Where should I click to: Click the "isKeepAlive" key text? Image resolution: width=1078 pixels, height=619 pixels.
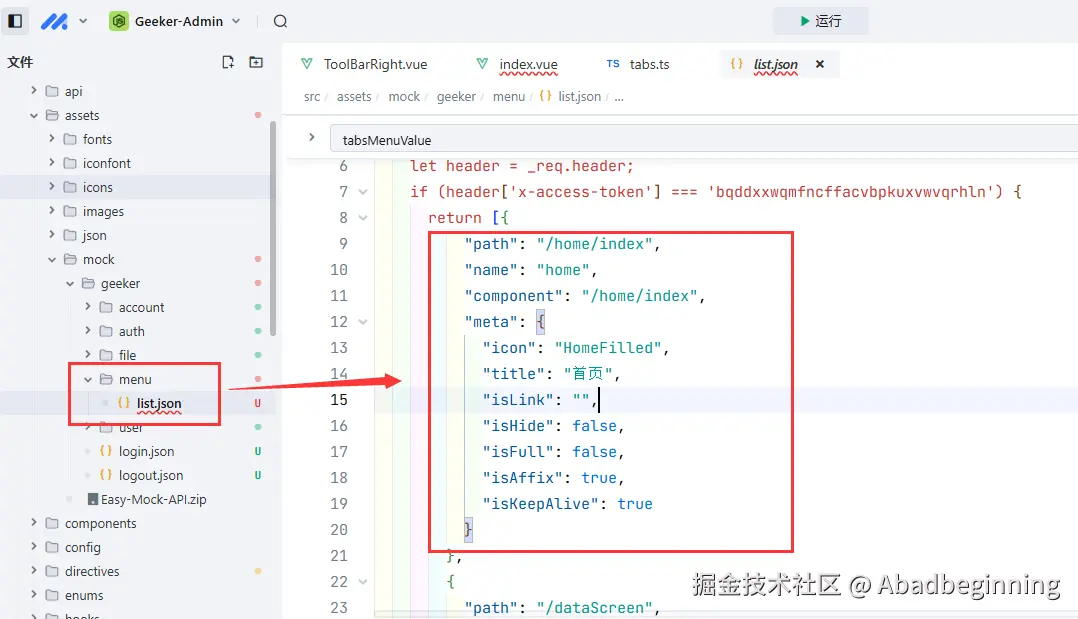540,504
